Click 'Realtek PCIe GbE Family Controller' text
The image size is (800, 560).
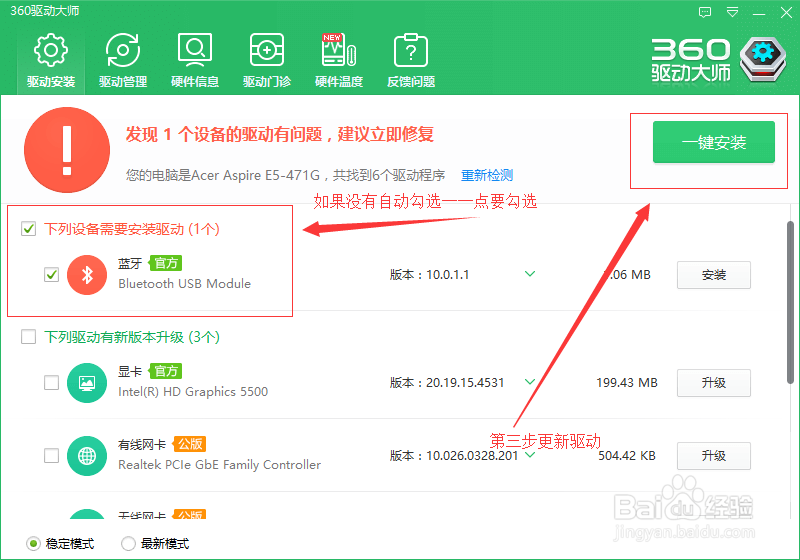tap(219, 465)
